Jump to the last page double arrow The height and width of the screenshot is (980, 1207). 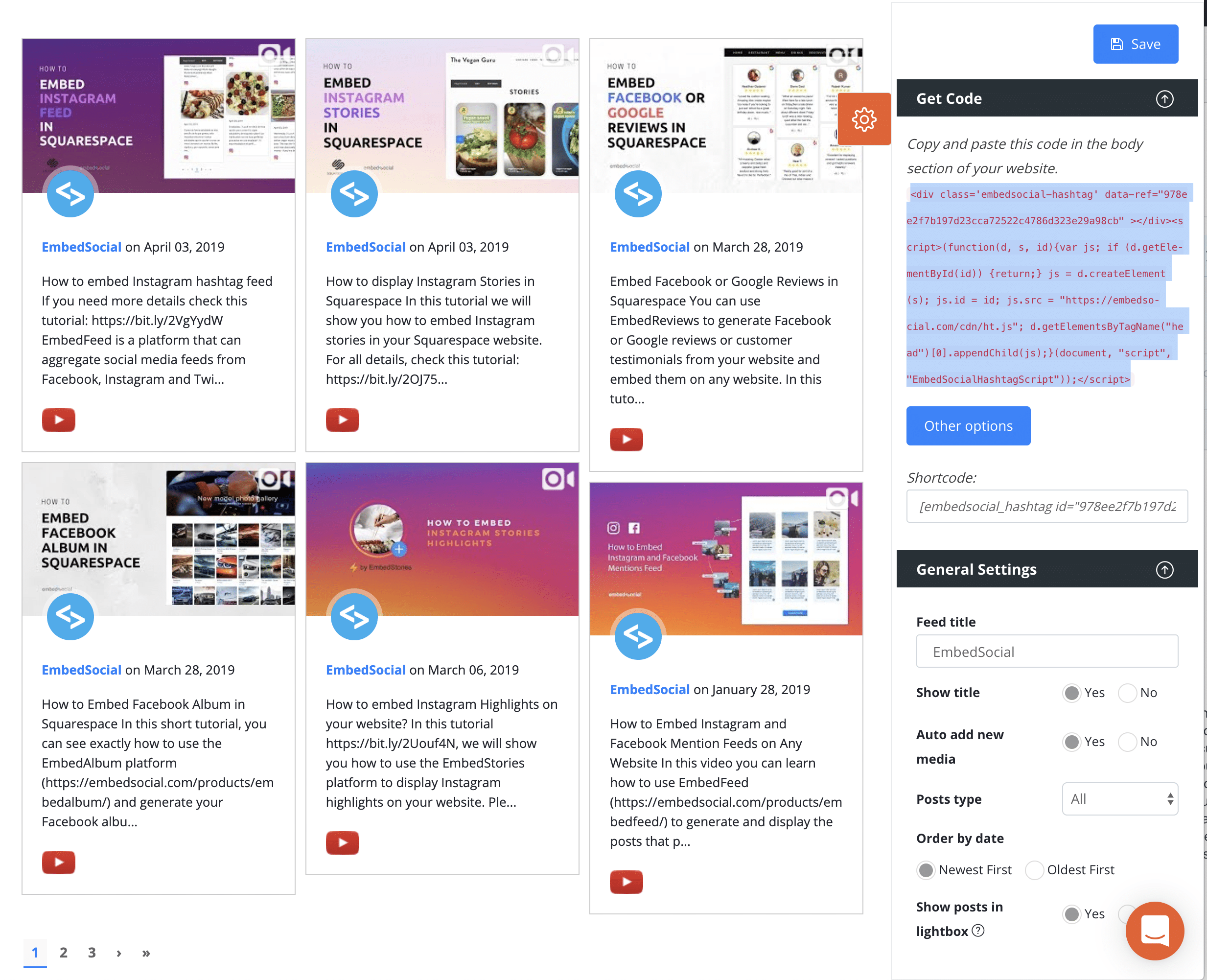146,953
